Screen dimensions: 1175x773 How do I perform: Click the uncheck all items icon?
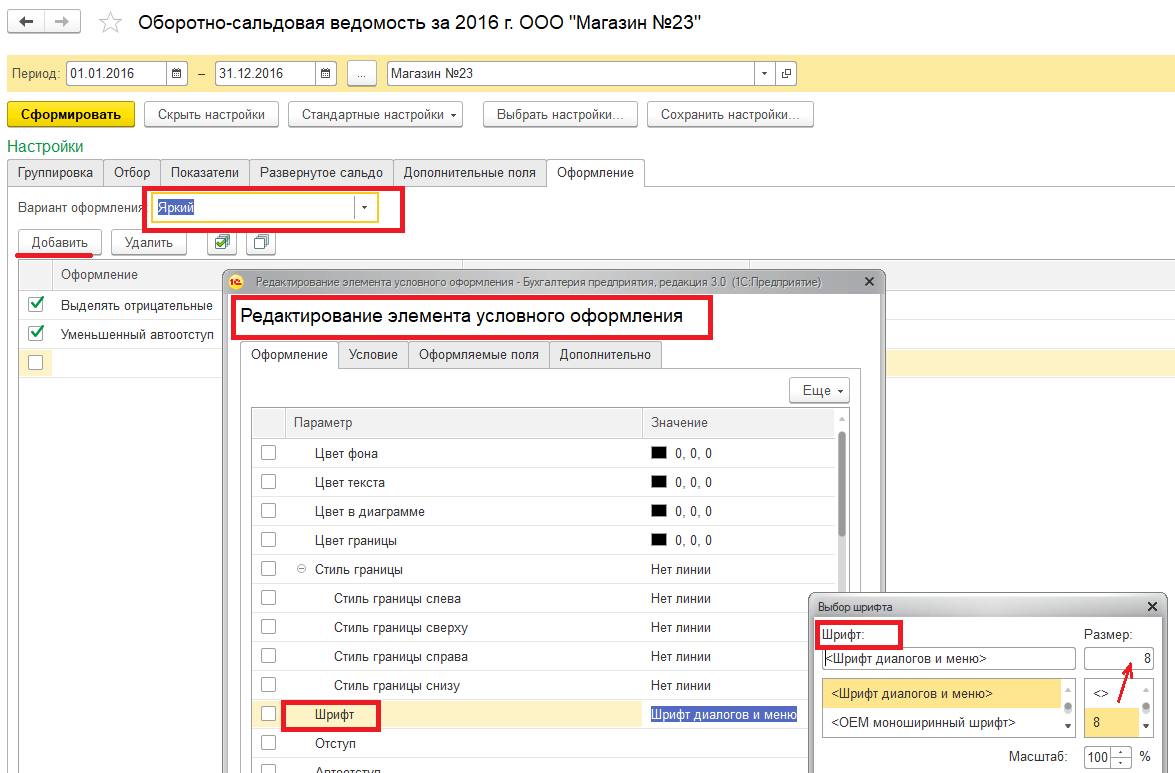[260, 242]
